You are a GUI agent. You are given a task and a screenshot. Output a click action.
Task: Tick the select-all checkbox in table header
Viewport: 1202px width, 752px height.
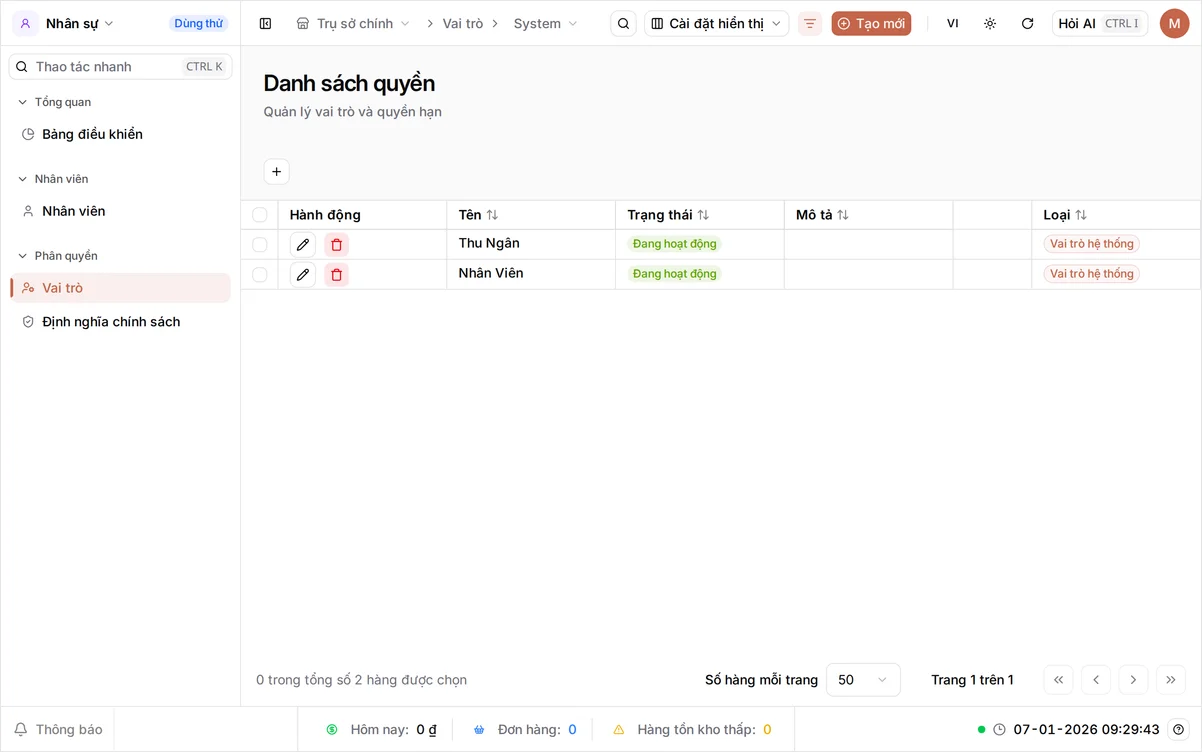[260, 215]
